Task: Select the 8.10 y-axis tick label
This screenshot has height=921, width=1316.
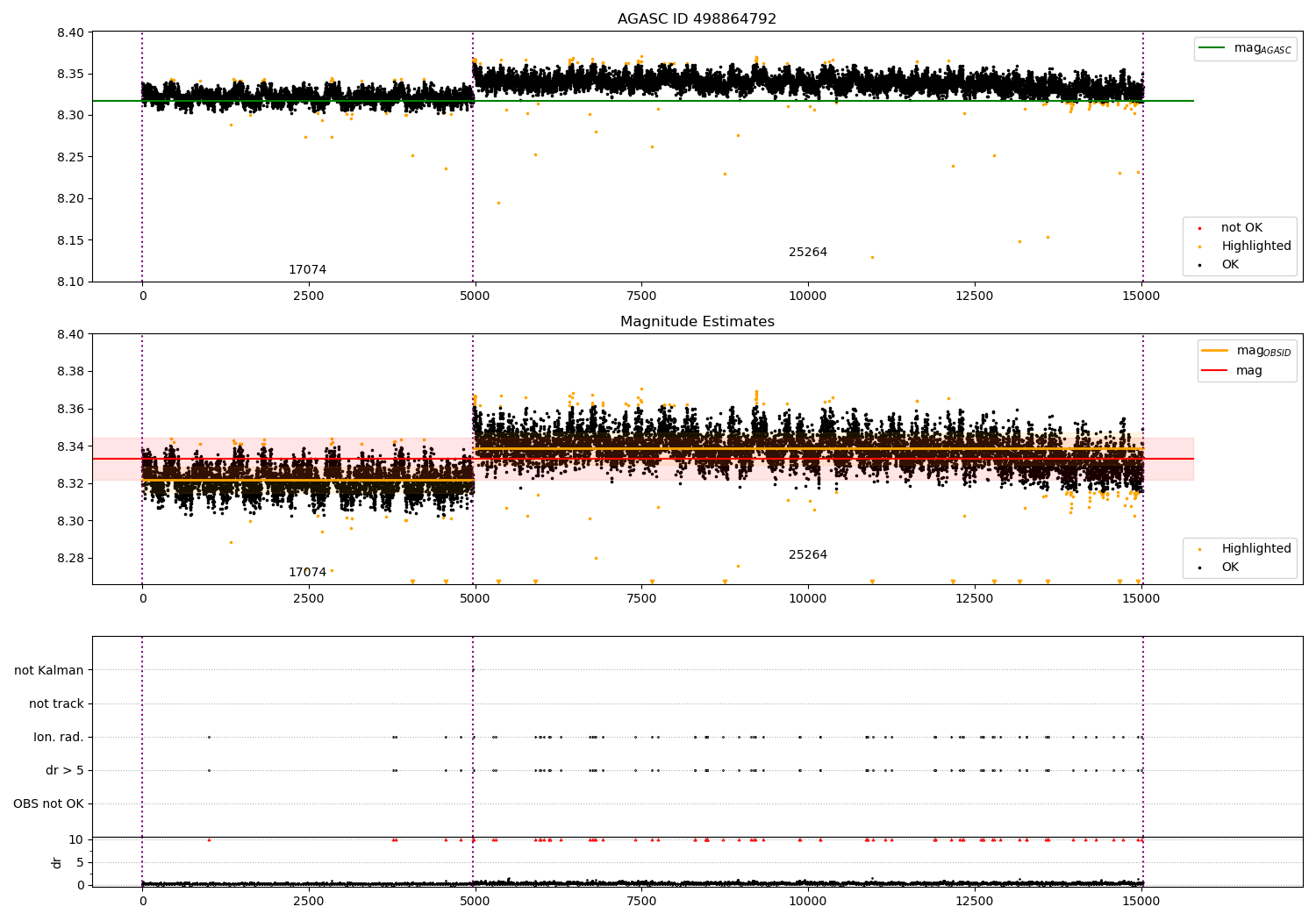Action: pos(70,282)
